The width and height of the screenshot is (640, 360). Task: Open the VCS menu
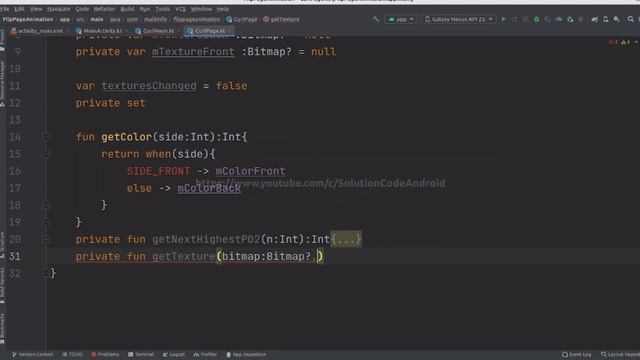180,9
